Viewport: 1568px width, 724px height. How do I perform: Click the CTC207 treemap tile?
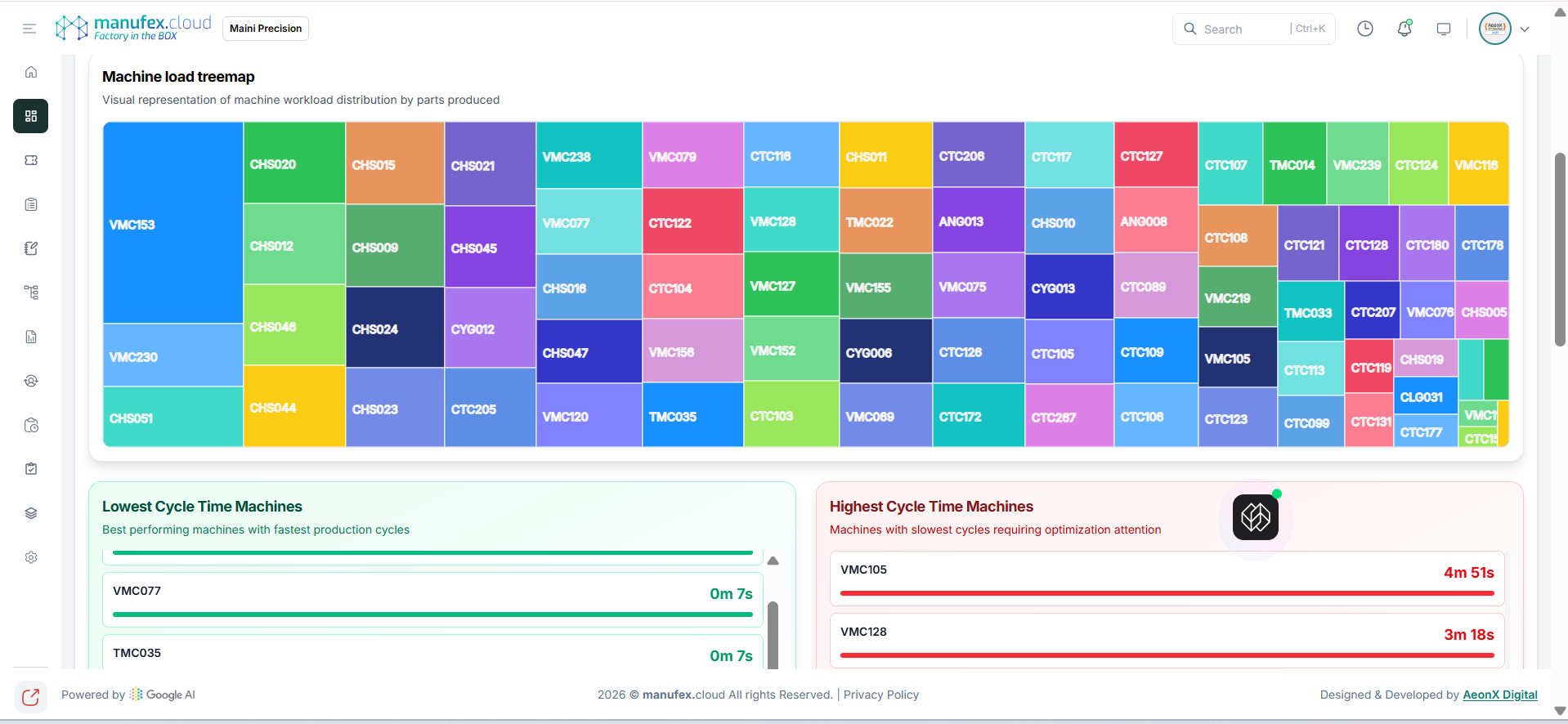click(x=1372, y=311)
